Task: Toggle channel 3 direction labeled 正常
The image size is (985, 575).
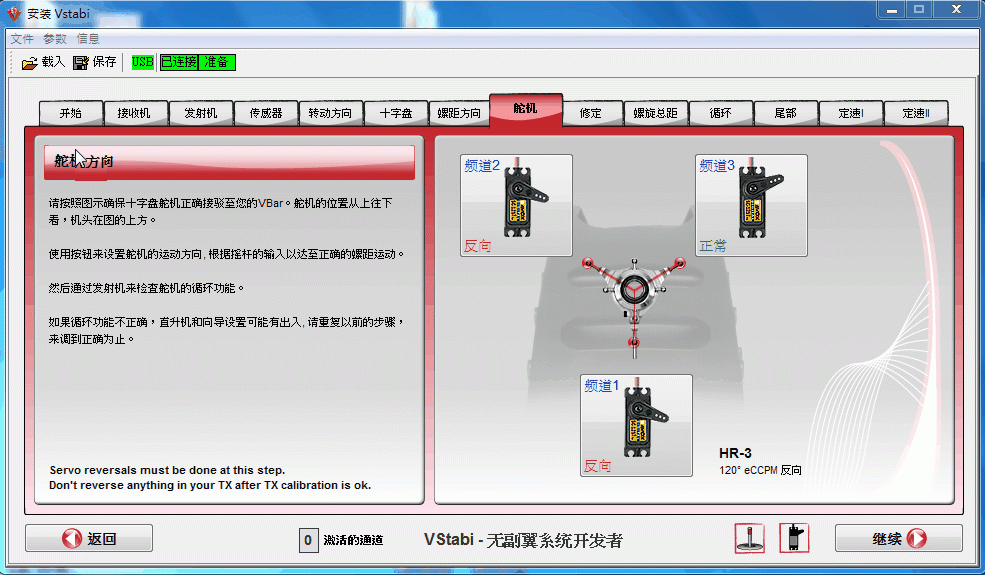Action: (x=713, y=246)
